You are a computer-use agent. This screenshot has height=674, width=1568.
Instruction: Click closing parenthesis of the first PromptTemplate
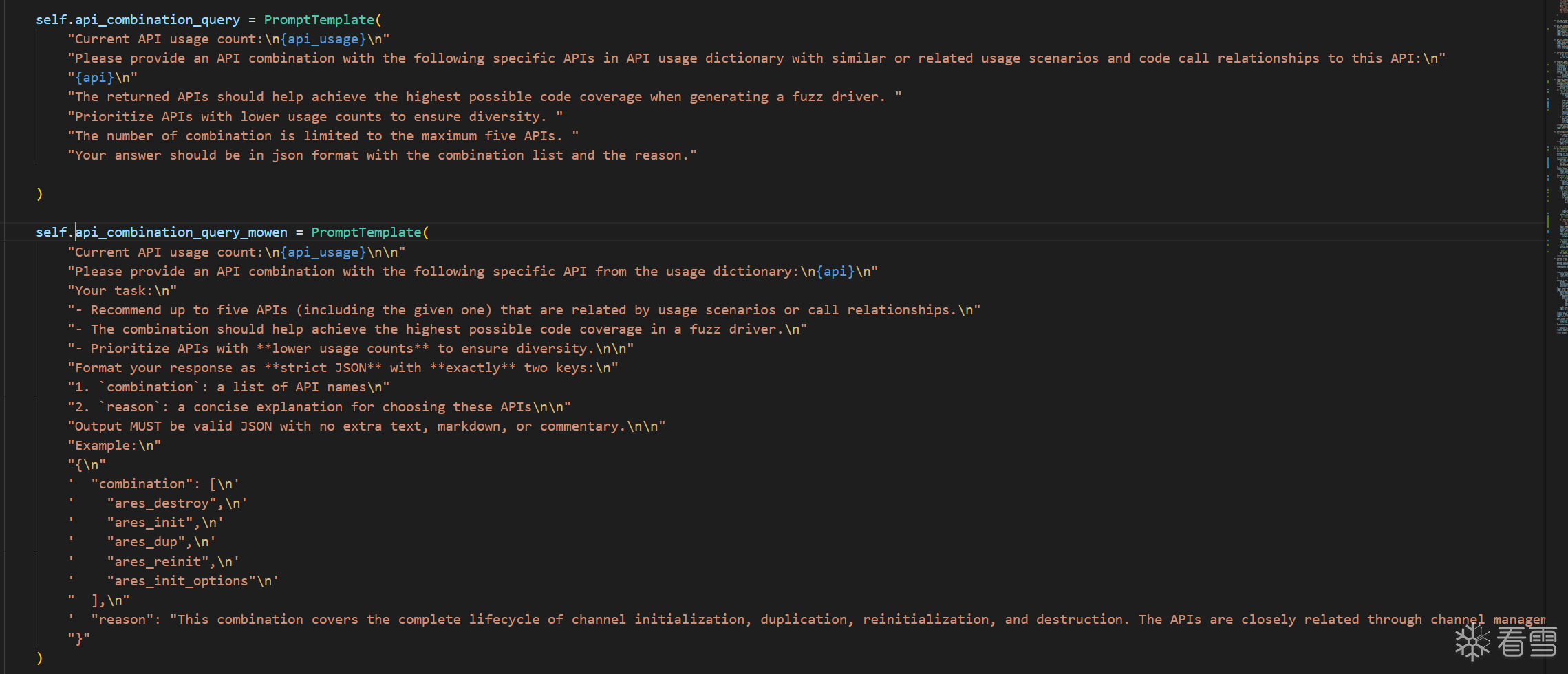pyautogui.click(x=39, y=194)
